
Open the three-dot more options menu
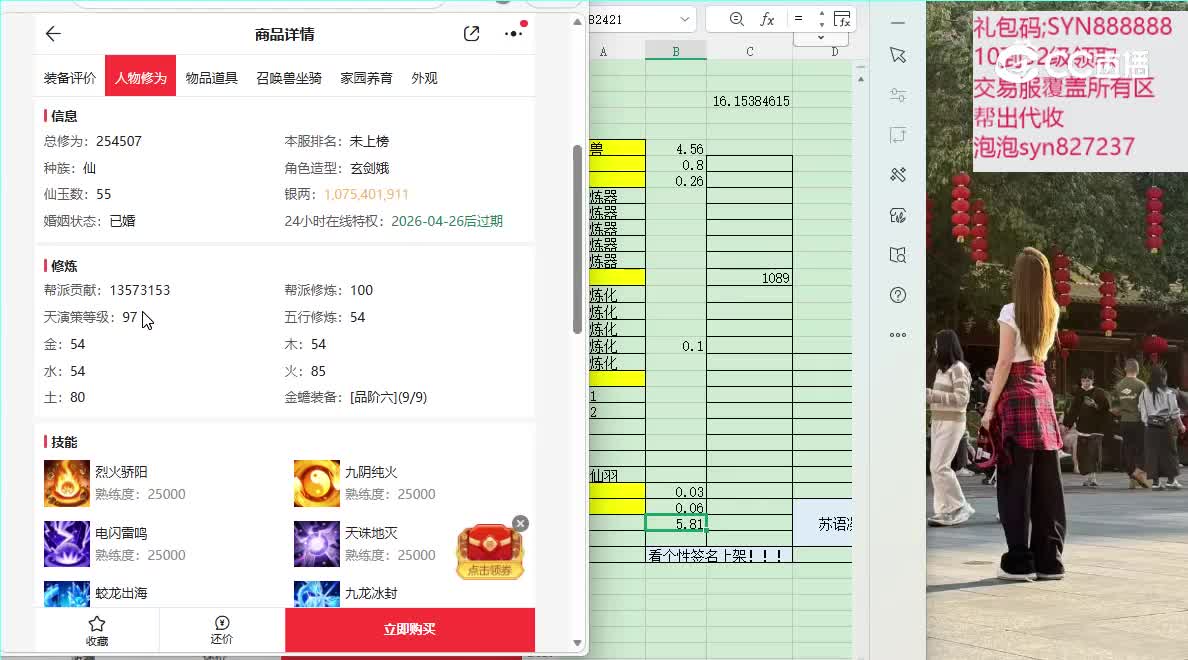click(x=514, y=34)
